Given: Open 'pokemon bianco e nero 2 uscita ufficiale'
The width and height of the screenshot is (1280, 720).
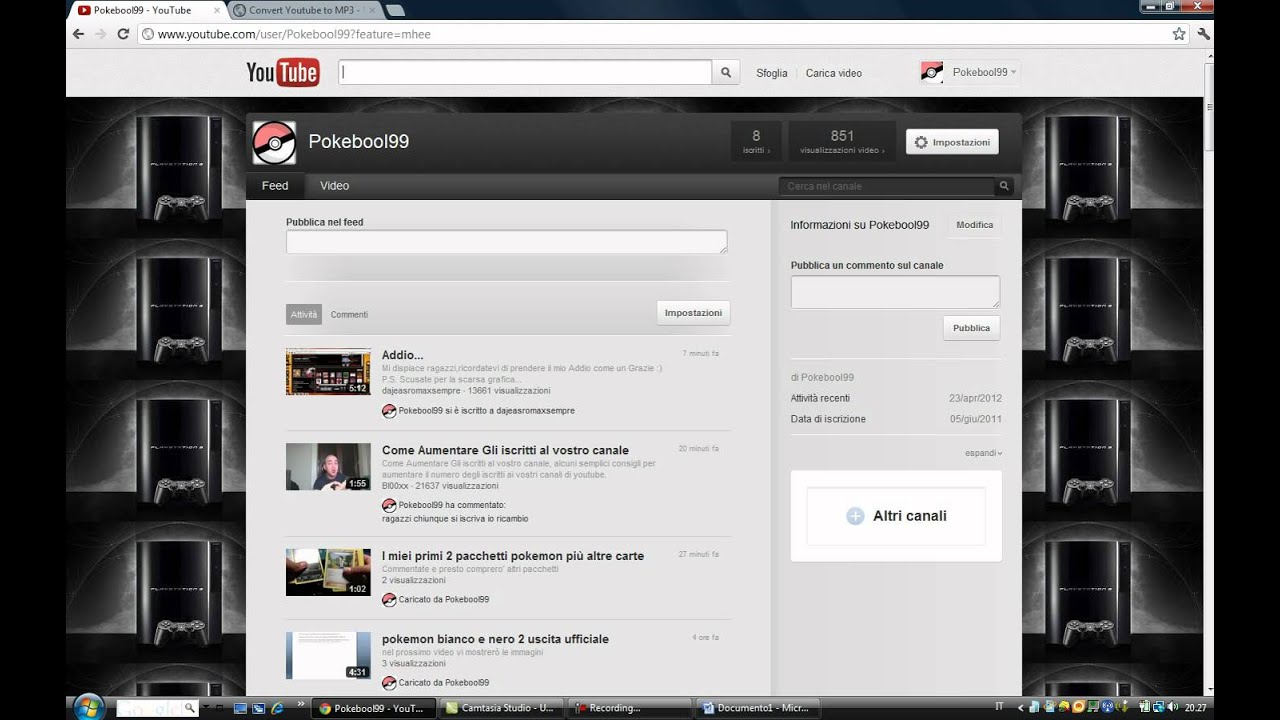Looking at the screenshot, I should click(495, 639).
